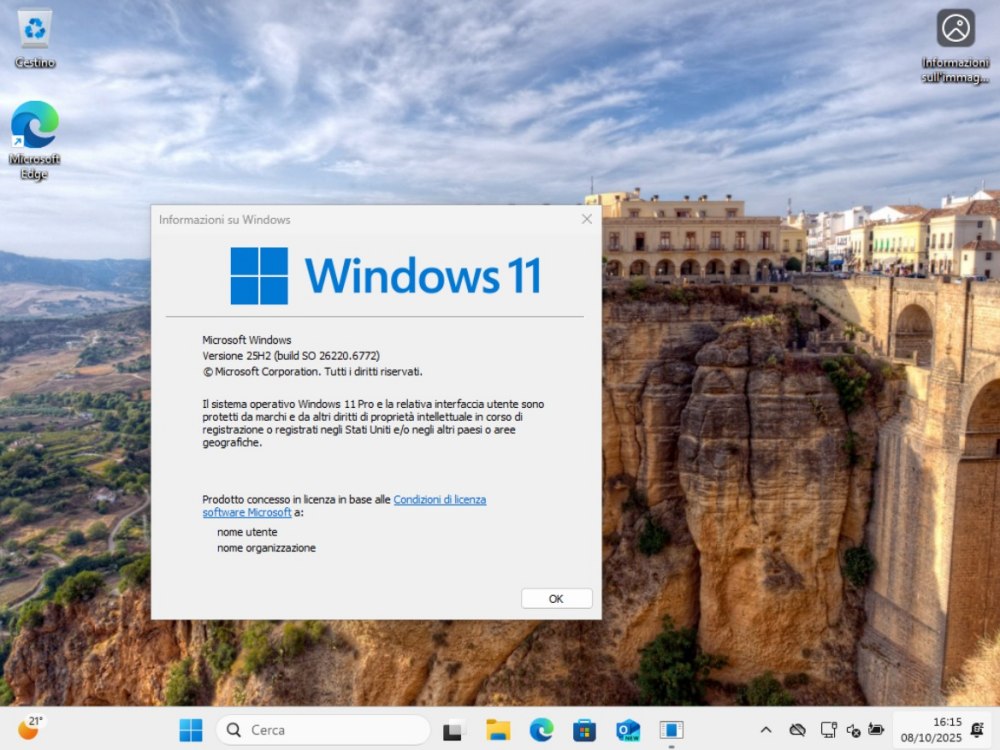
Task: Open Task View from the taskbar
Action: pos(454,729)
